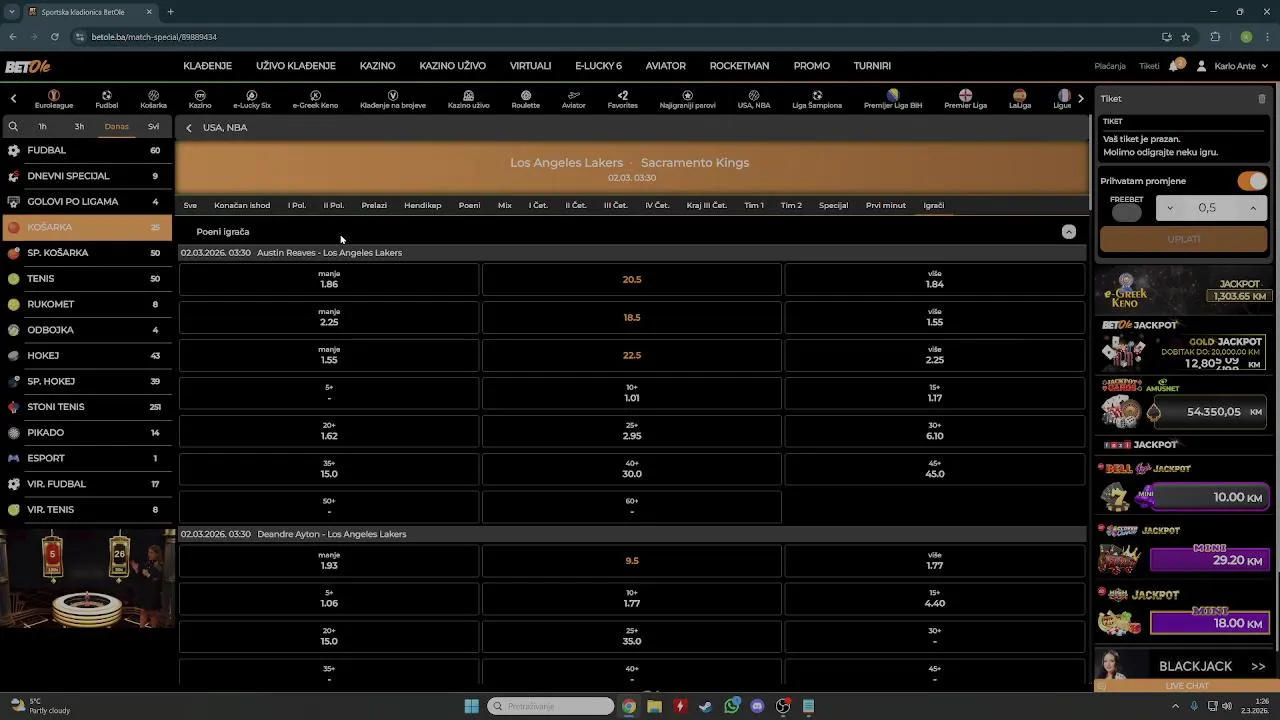This screenshot has height=720, width=1280.
Task: Open the Euroleague shortcut icon
Action: 54,99
